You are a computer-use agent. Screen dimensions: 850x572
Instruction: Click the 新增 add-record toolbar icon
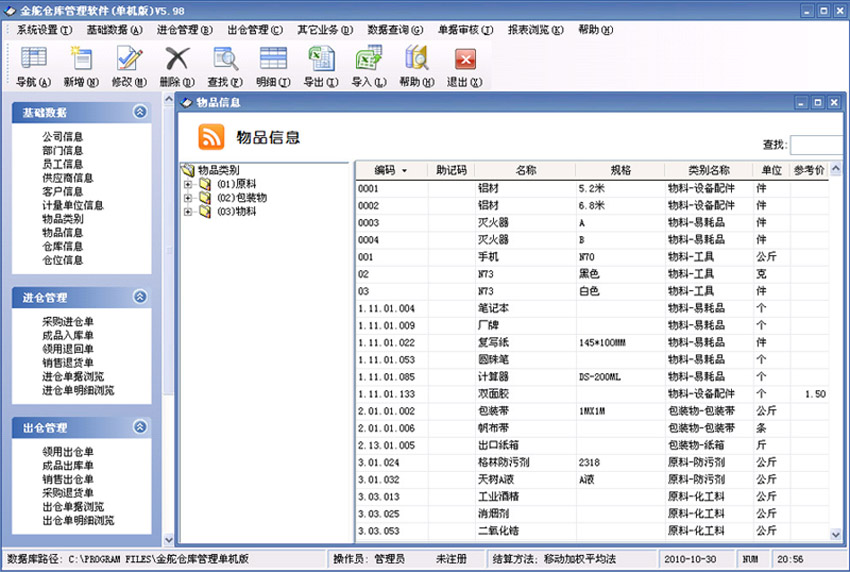coord(81,58)
